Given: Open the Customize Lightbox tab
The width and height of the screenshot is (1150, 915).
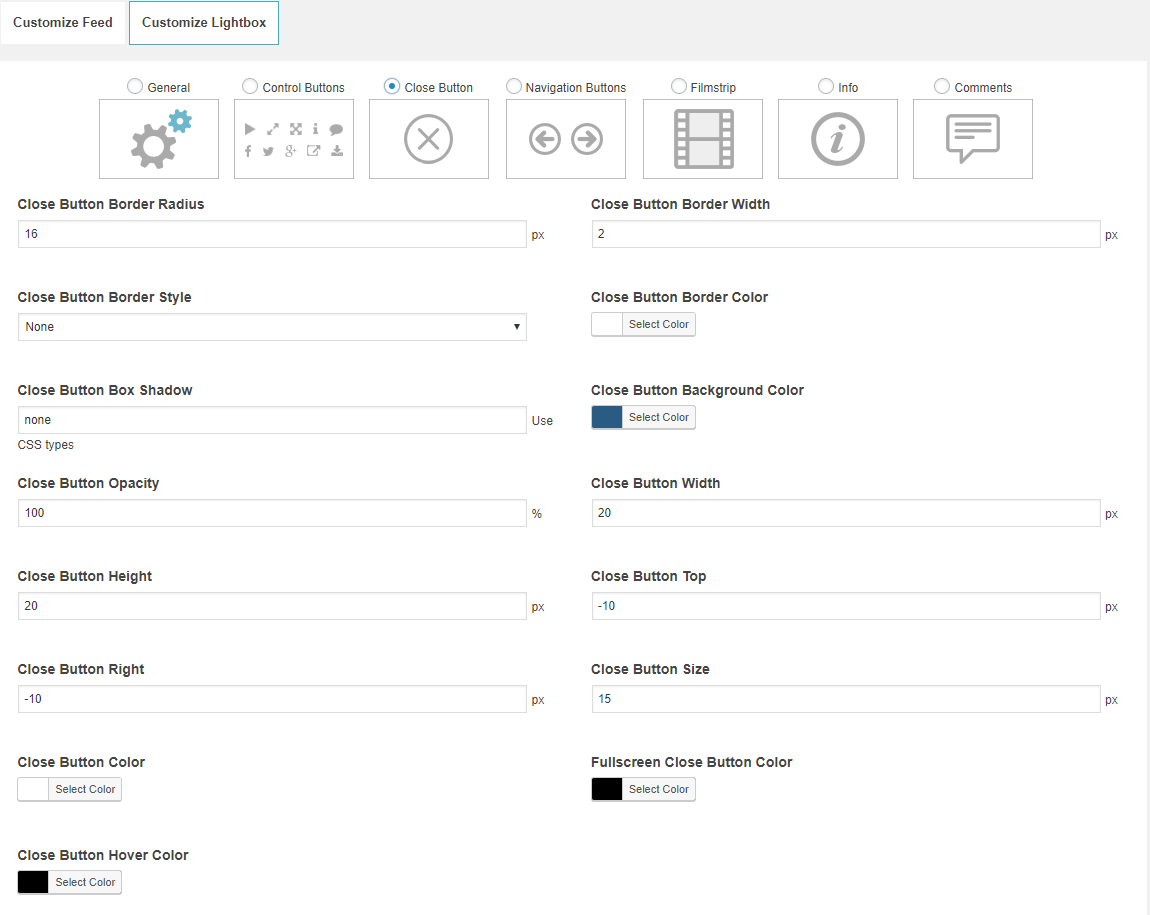Looking at the screenshot, I should click(204, 22).
